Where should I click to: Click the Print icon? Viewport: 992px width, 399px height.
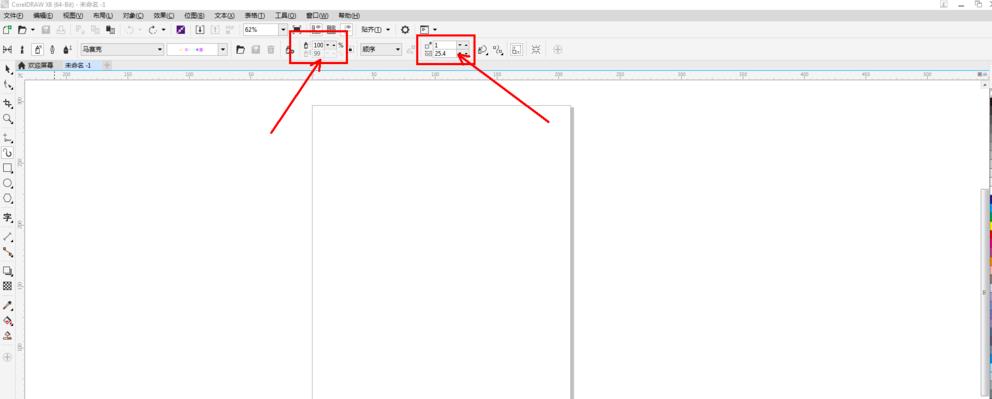61,30
